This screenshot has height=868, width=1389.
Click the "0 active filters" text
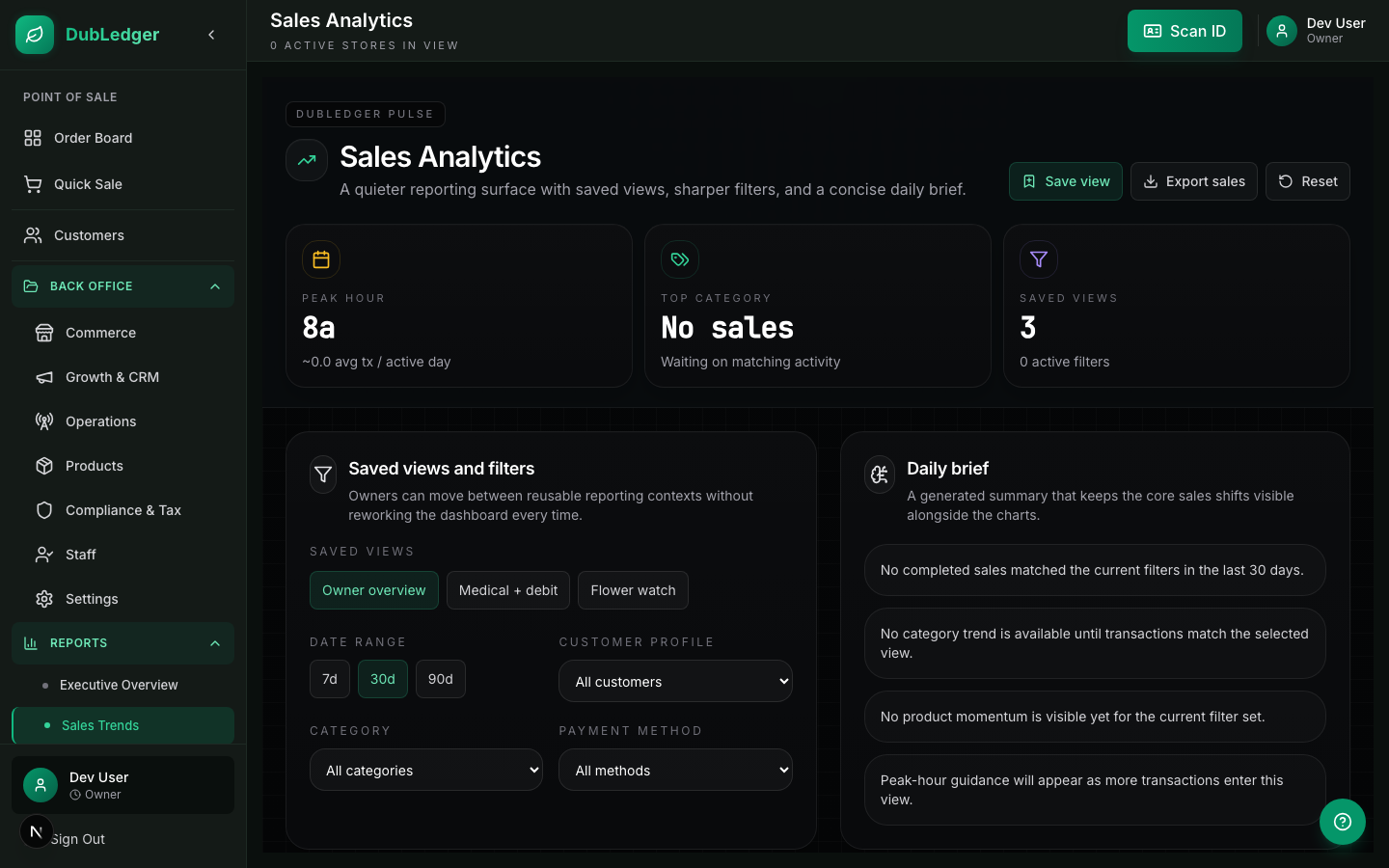pos(1064,362)
